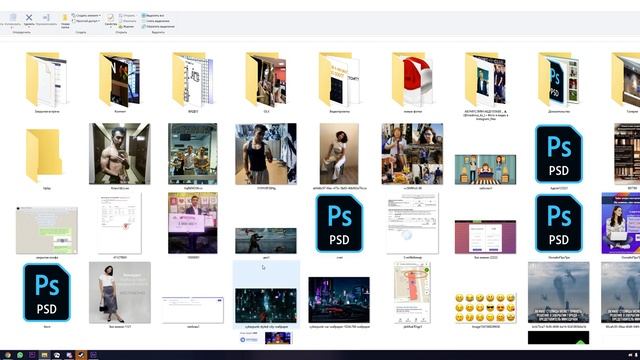640x360 pixels.
Task: Select the collage of women photos
Action: (412, 154)
